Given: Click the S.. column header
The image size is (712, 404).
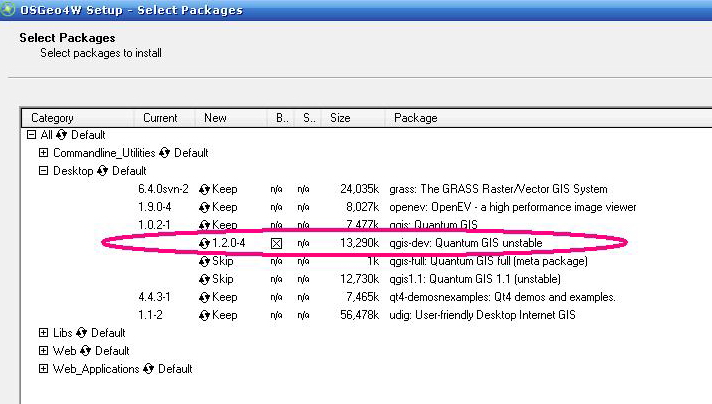Looking at the screenshot, I should (308, 118).
